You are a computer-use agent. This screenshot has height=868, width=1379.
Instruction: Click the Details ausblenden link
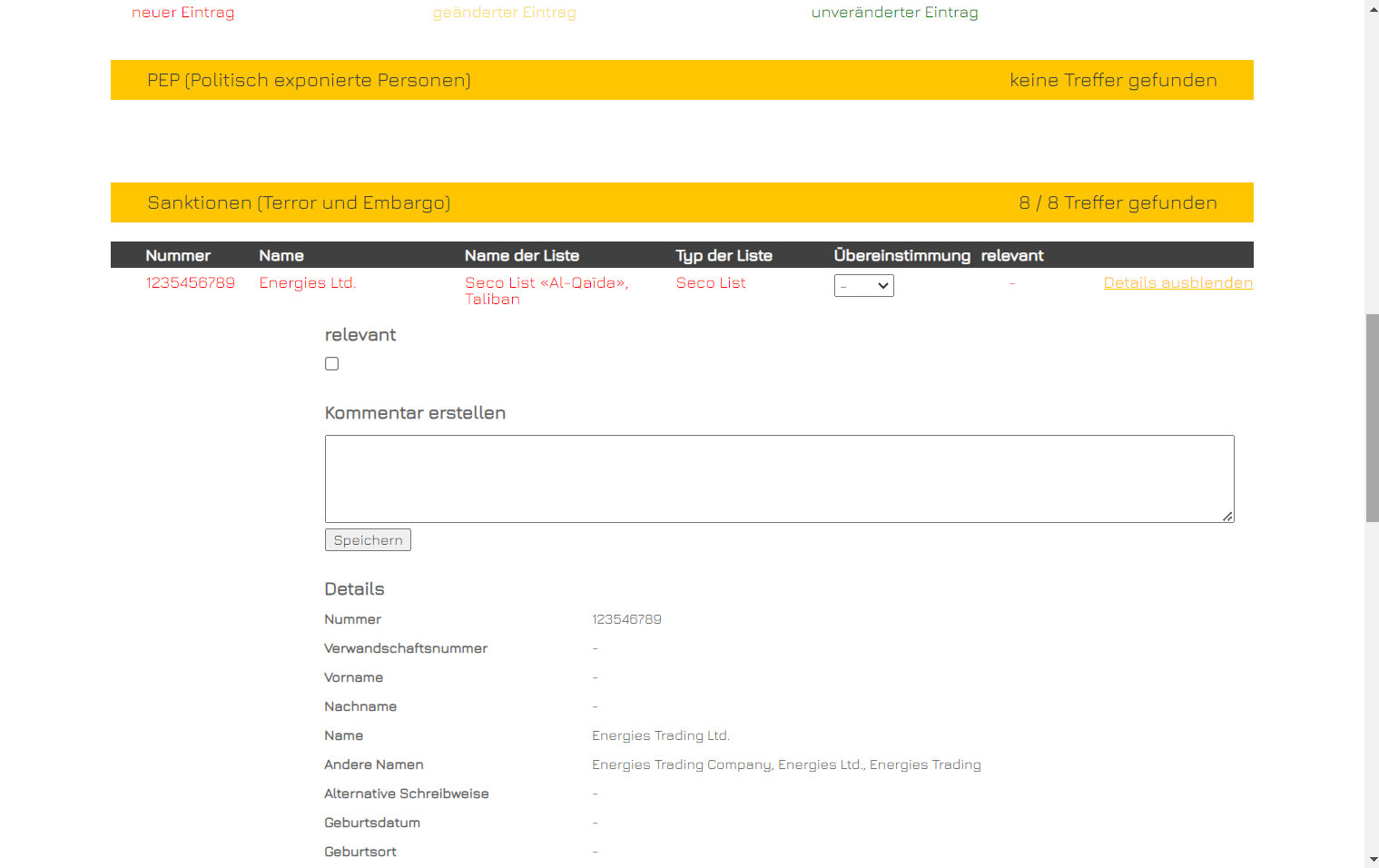(x=1177, y=283)
